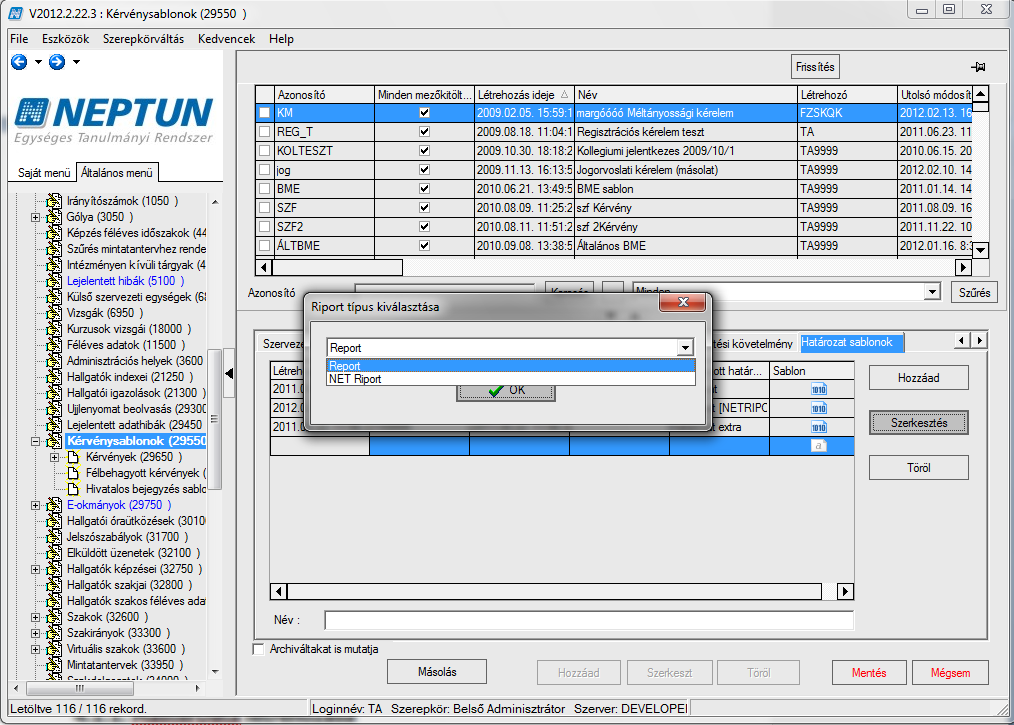Viewport: 1014px width, 725px height.
Task: Click the blue forward navigation arrow
Action: coord(57,62)
